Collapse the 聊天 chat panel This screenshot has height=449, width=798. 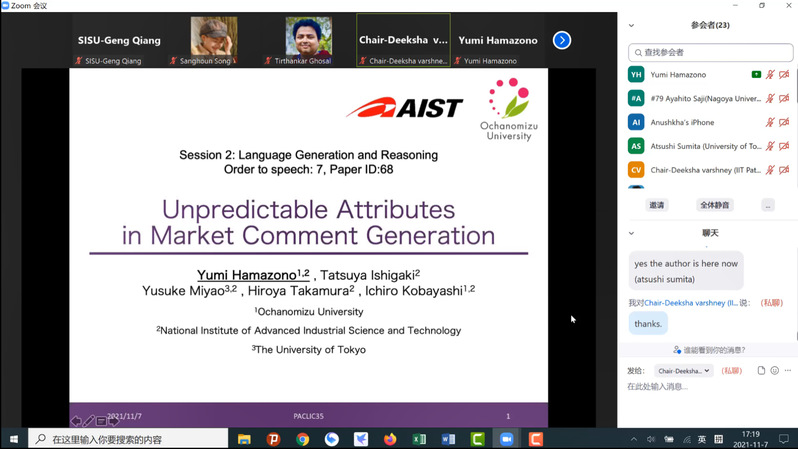(x=631, y=233)
